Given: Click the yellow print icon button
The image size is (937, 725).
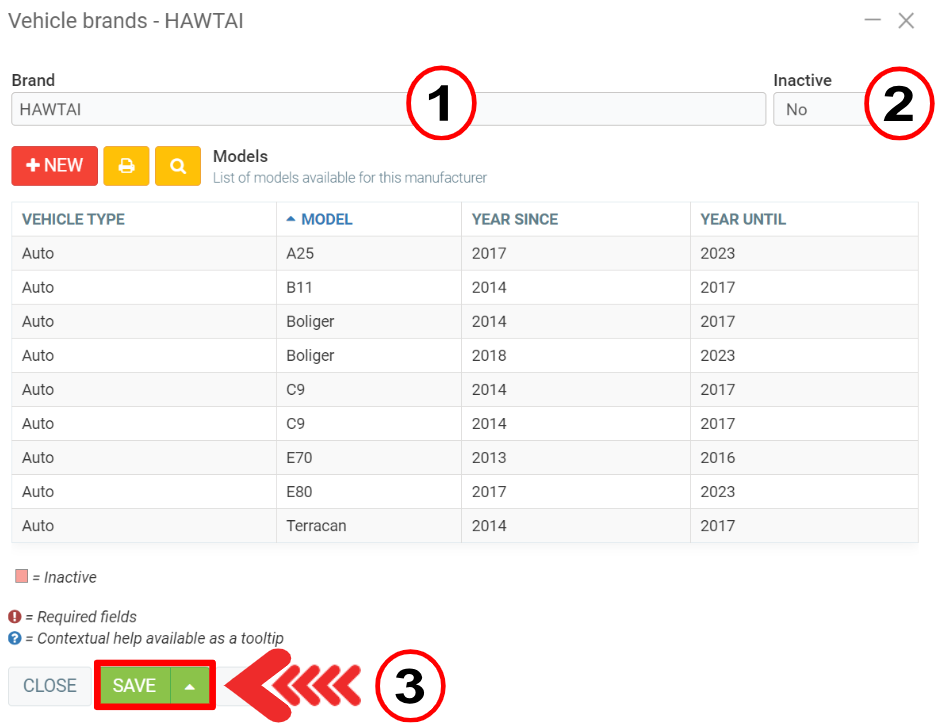Looking at the screenshot, I should point(126,166).
